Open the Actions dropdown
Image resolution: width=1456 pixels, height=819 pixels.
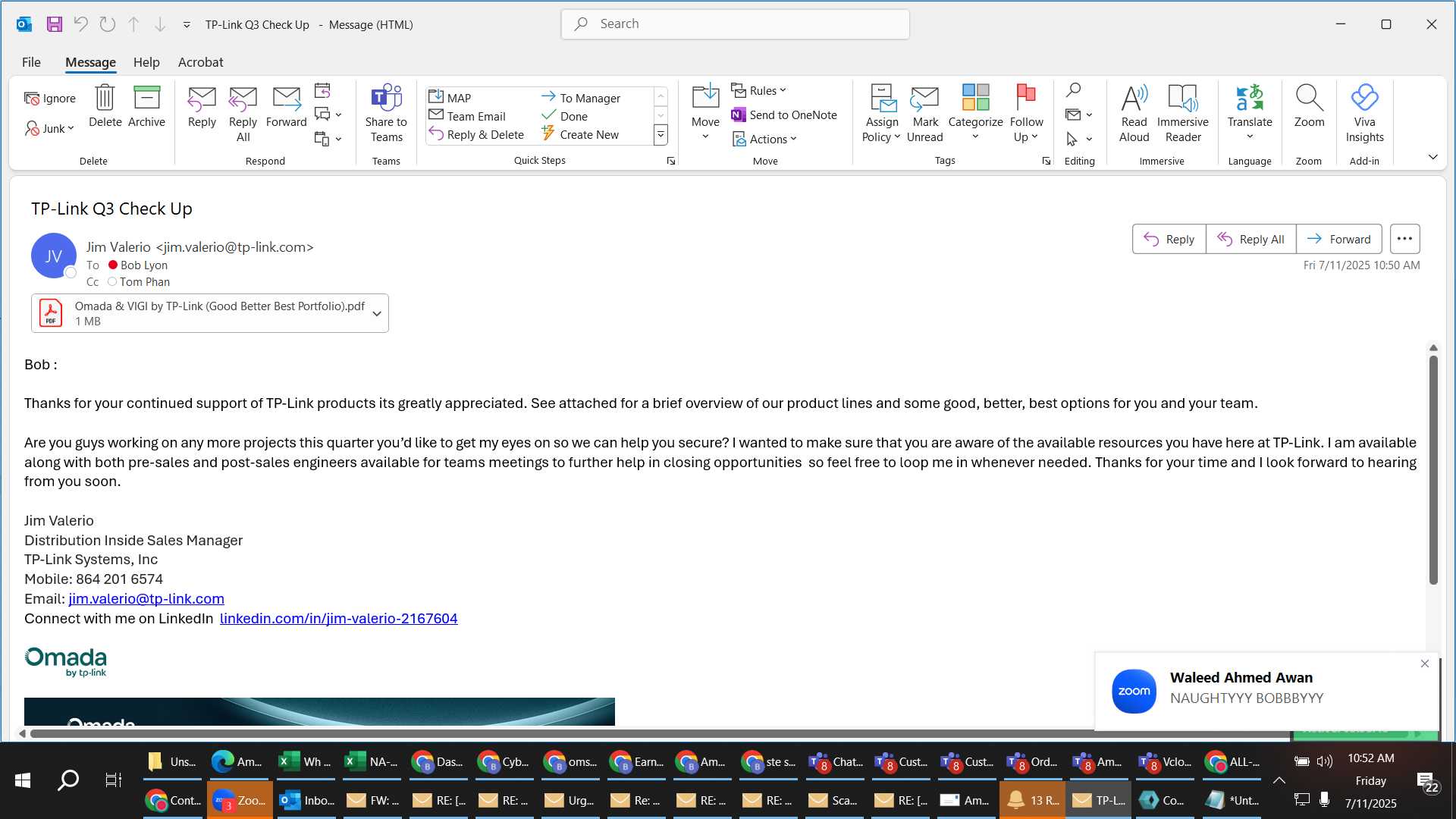[764, 140]
